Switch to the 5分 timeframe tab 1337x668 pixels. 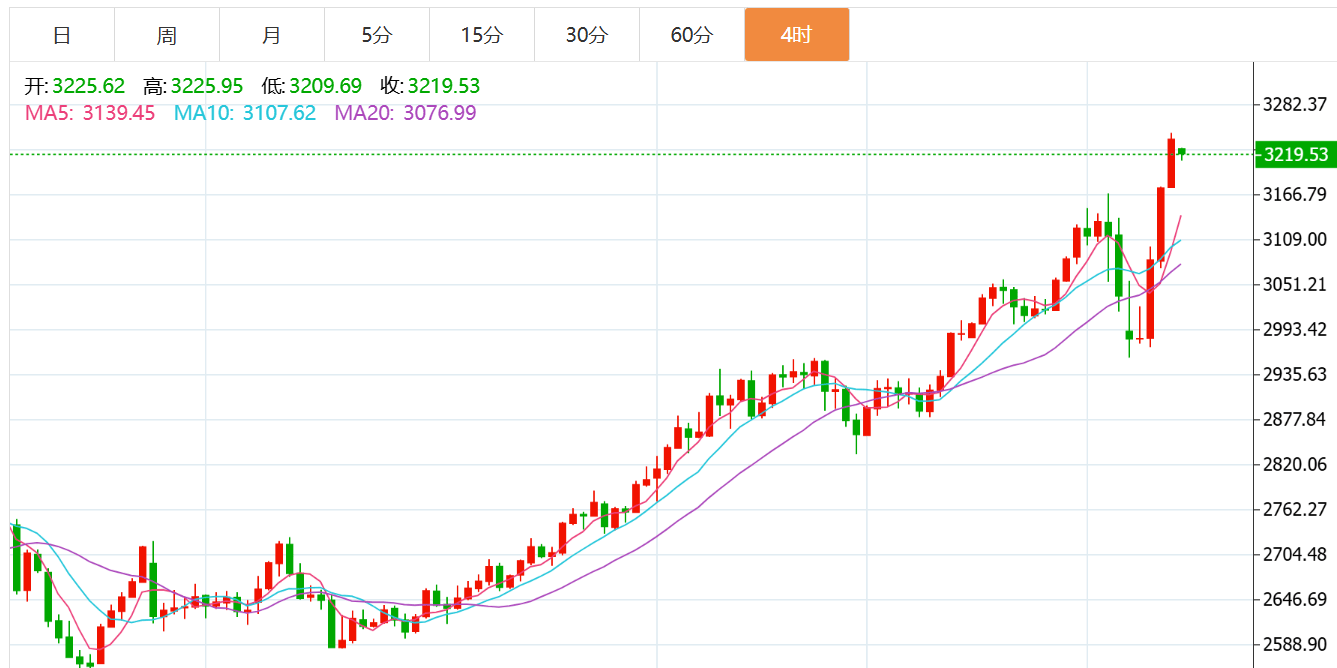377,35
